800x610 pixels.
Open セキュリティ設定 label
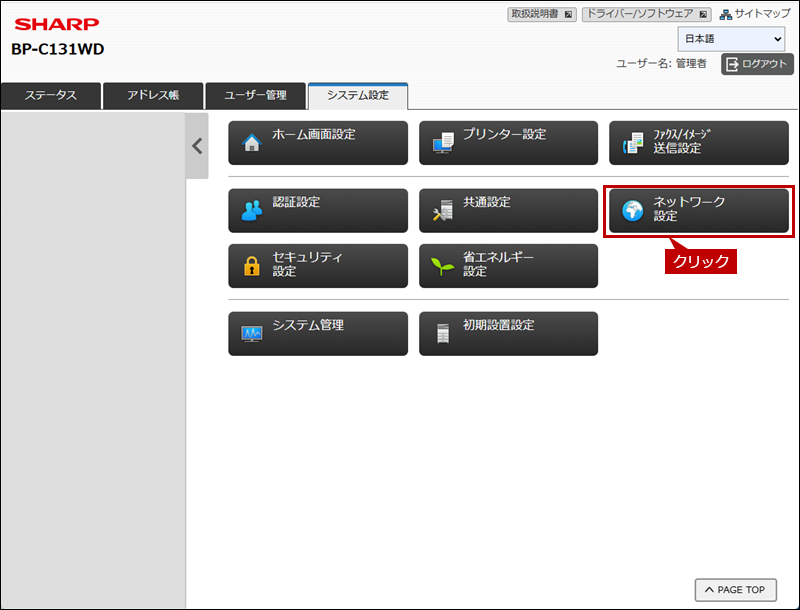pos(307,264)
